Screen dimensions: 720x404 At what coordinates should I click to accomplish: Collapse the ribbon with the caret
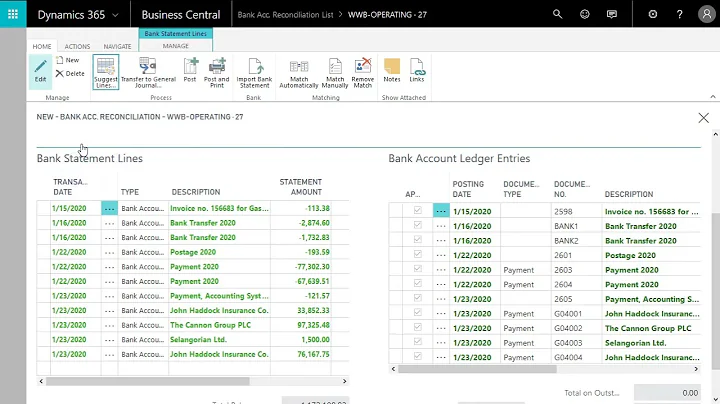click(x=713, y=97)
